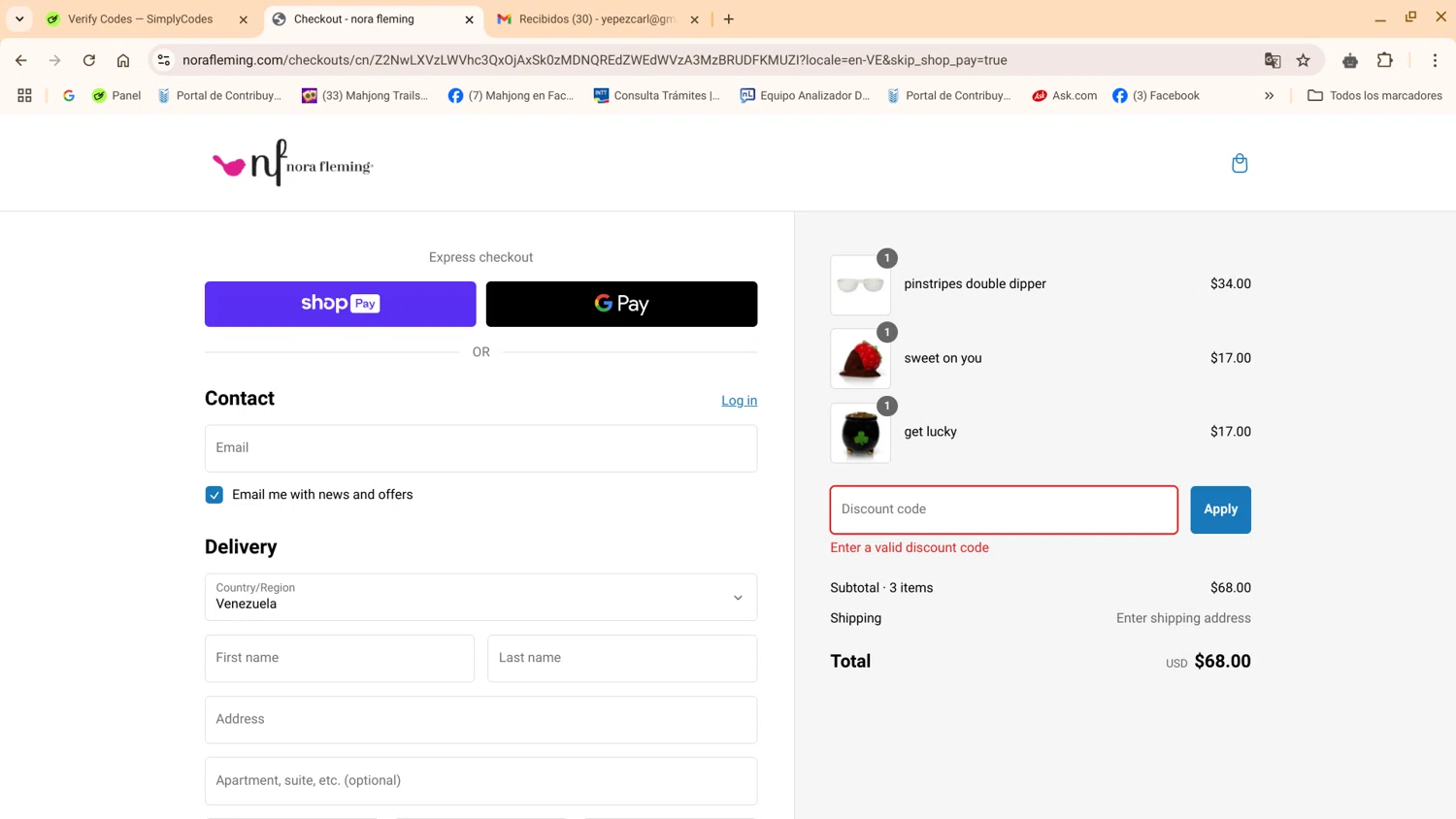Open the first Portal de Contribuy... bookmark
Viewport: 1456px width, 819px height.
(x=219, y=95)
